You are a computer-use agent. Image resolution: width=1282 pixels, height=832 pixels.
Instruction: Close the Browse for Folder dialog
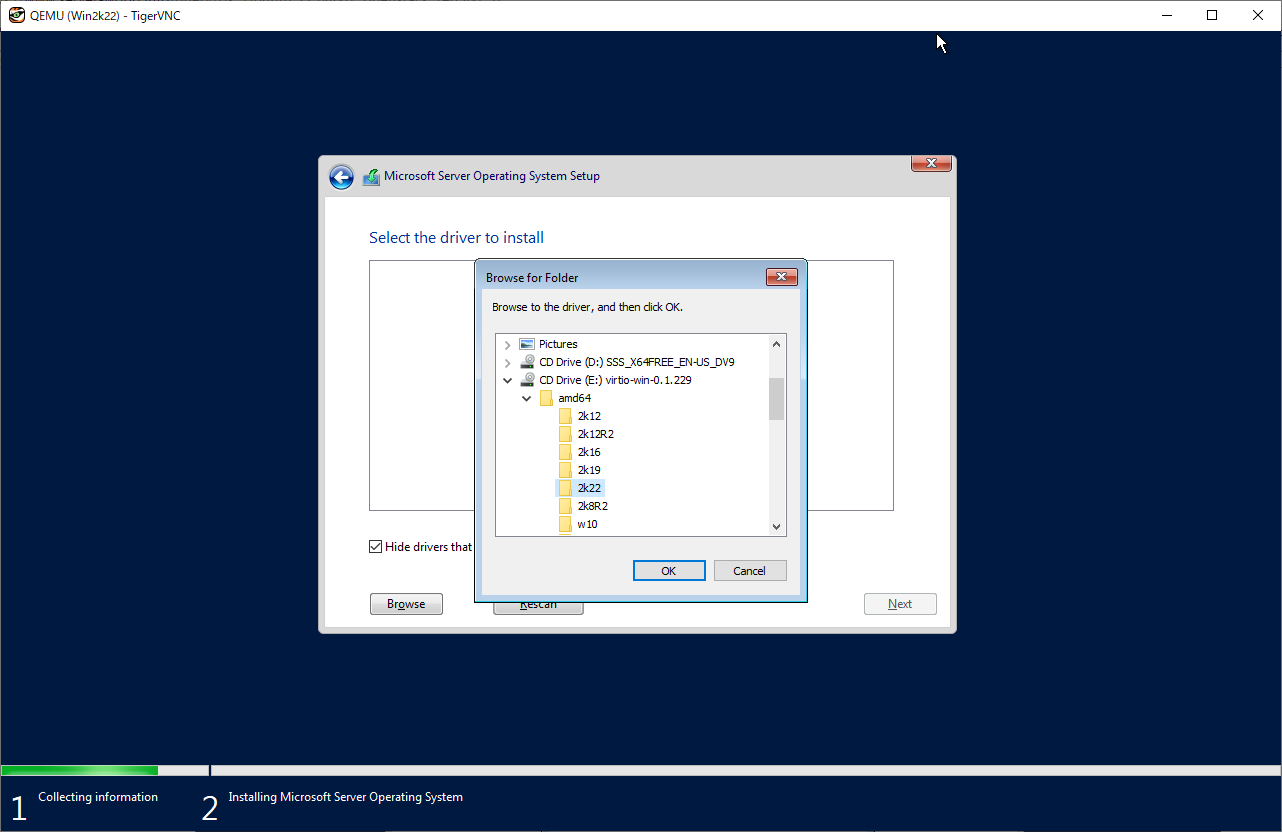tap(781, 277)
